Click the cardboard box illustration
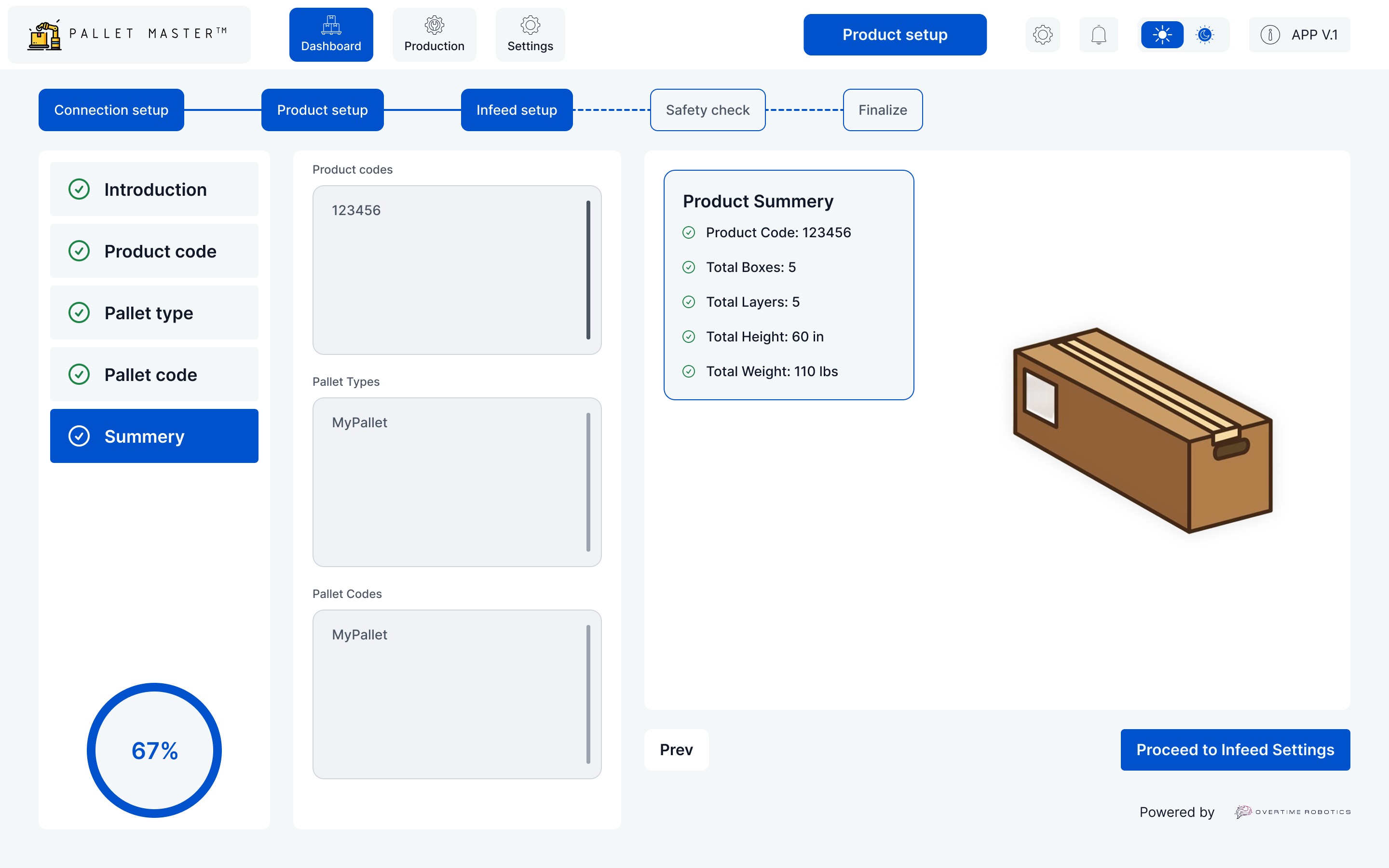1389x868 pixels. (x=1142, y=429)
